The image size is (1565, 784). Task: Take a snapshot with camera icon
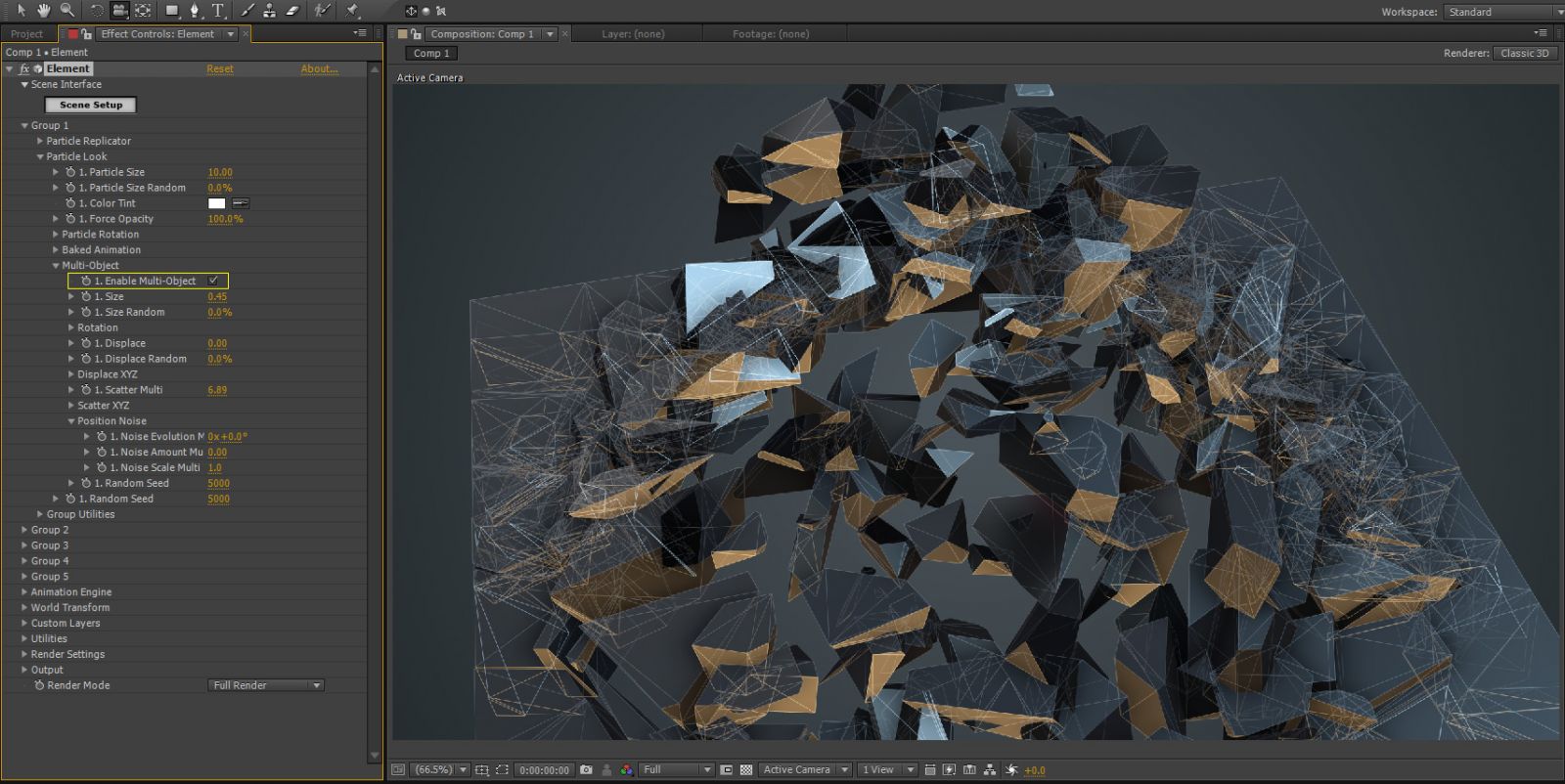[x=586, y=770]
